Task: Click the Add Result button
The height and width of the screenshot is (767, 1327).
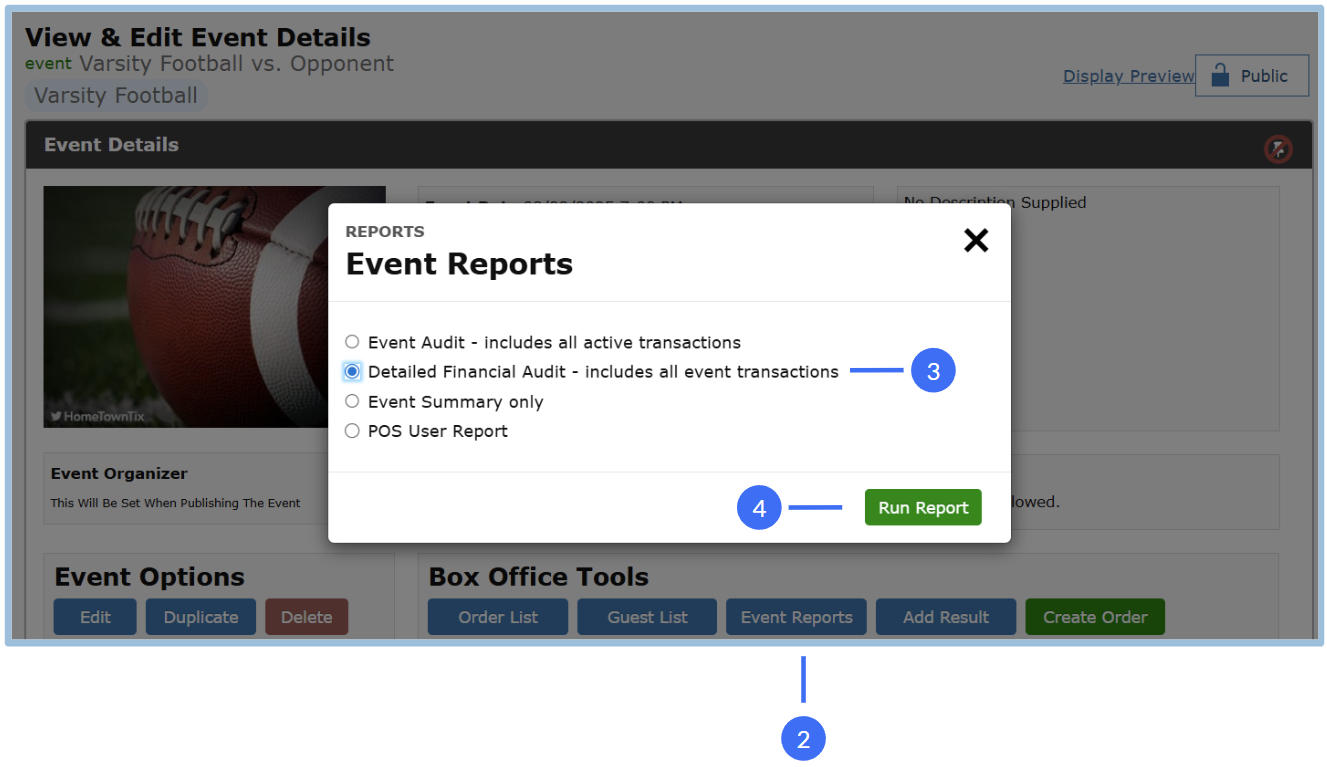Action: click(x=945, y=617)
